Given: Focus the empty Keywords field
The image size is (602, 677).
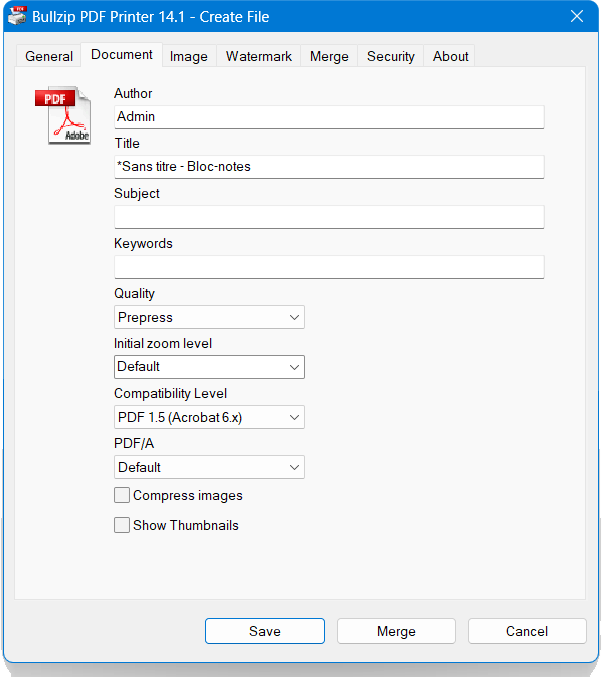Looking at the screenshot, I should 329,267.
